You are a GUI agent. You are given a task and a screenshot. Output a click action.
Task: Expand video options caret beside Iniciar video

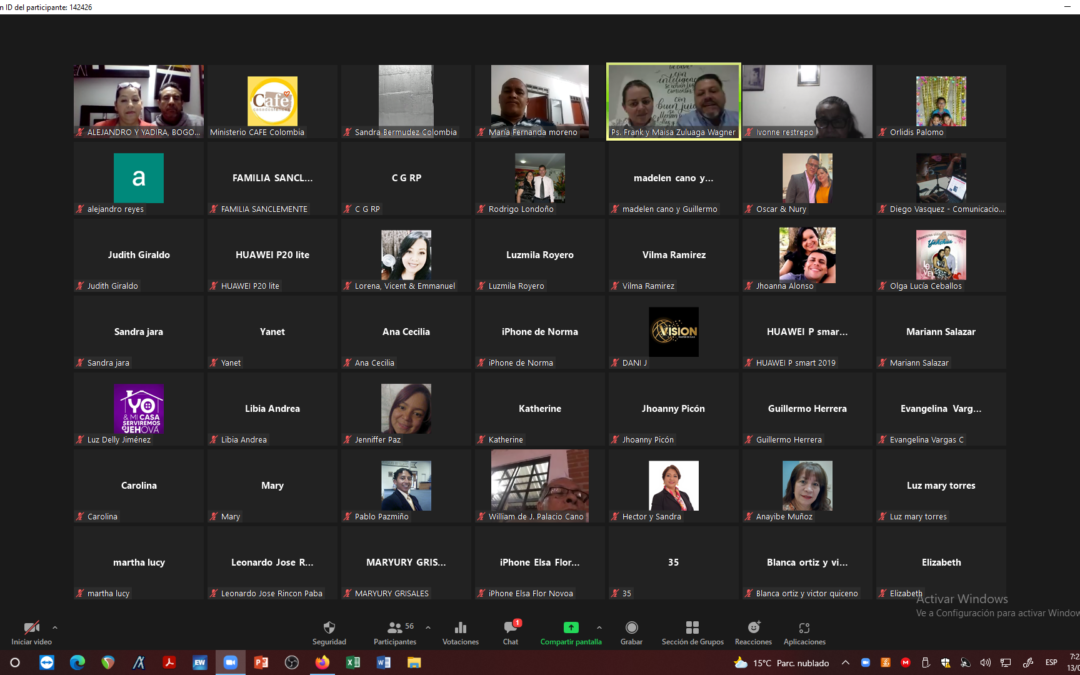click(x=55, y=628)
